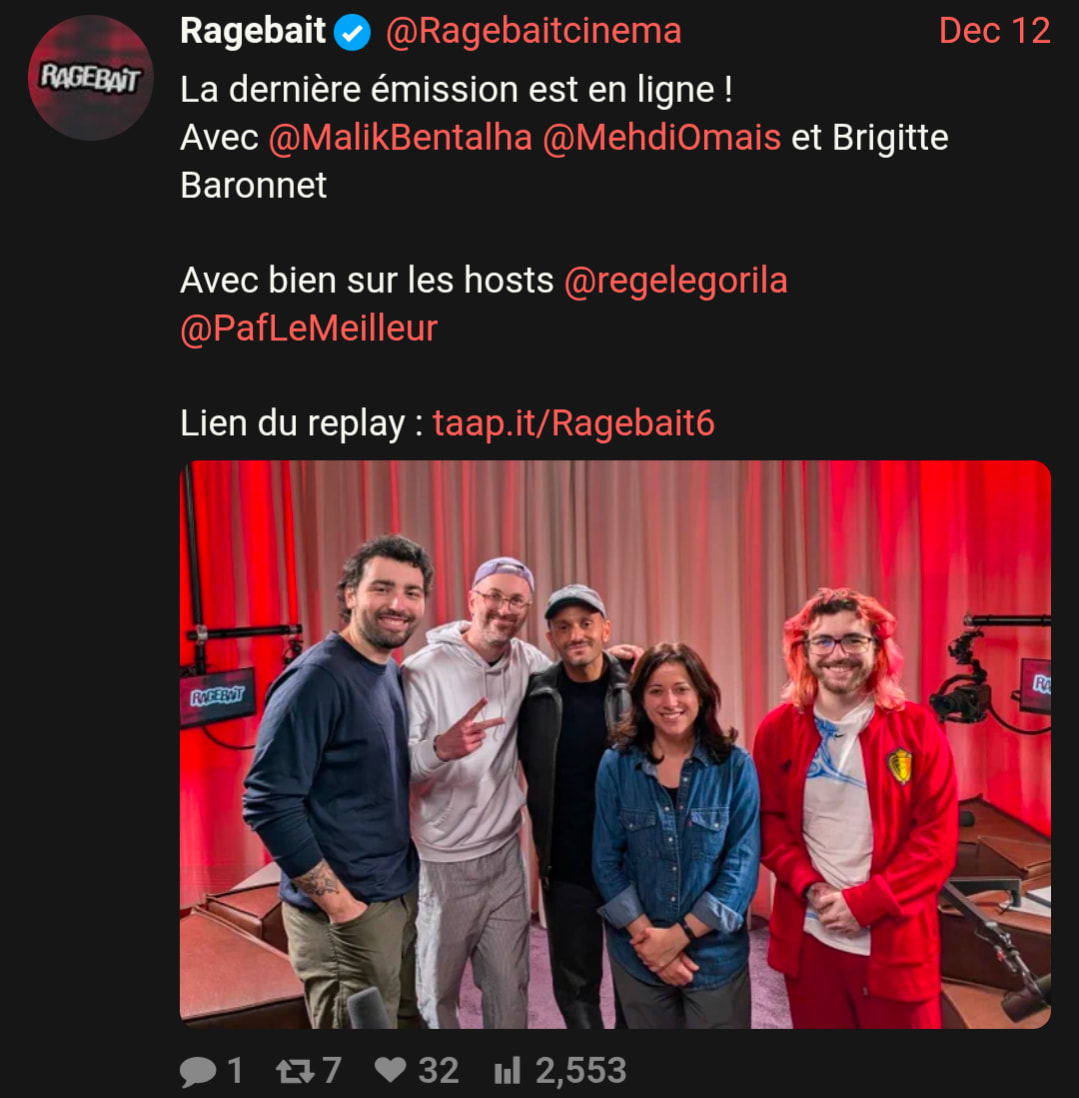Open the Ragebait profile avatar
The height and width of the screenshot is (1098, 1079).
(x=90, y=78)
